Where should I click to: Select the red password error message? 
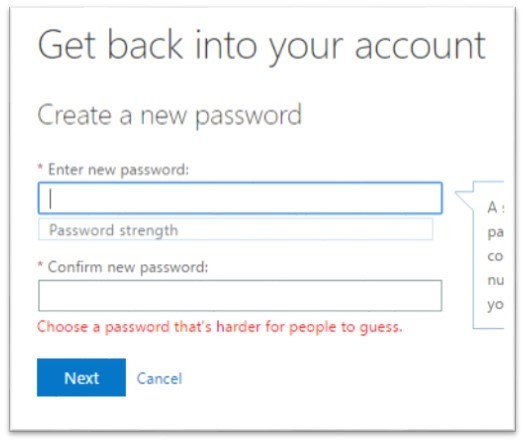(x=220, y=327)
